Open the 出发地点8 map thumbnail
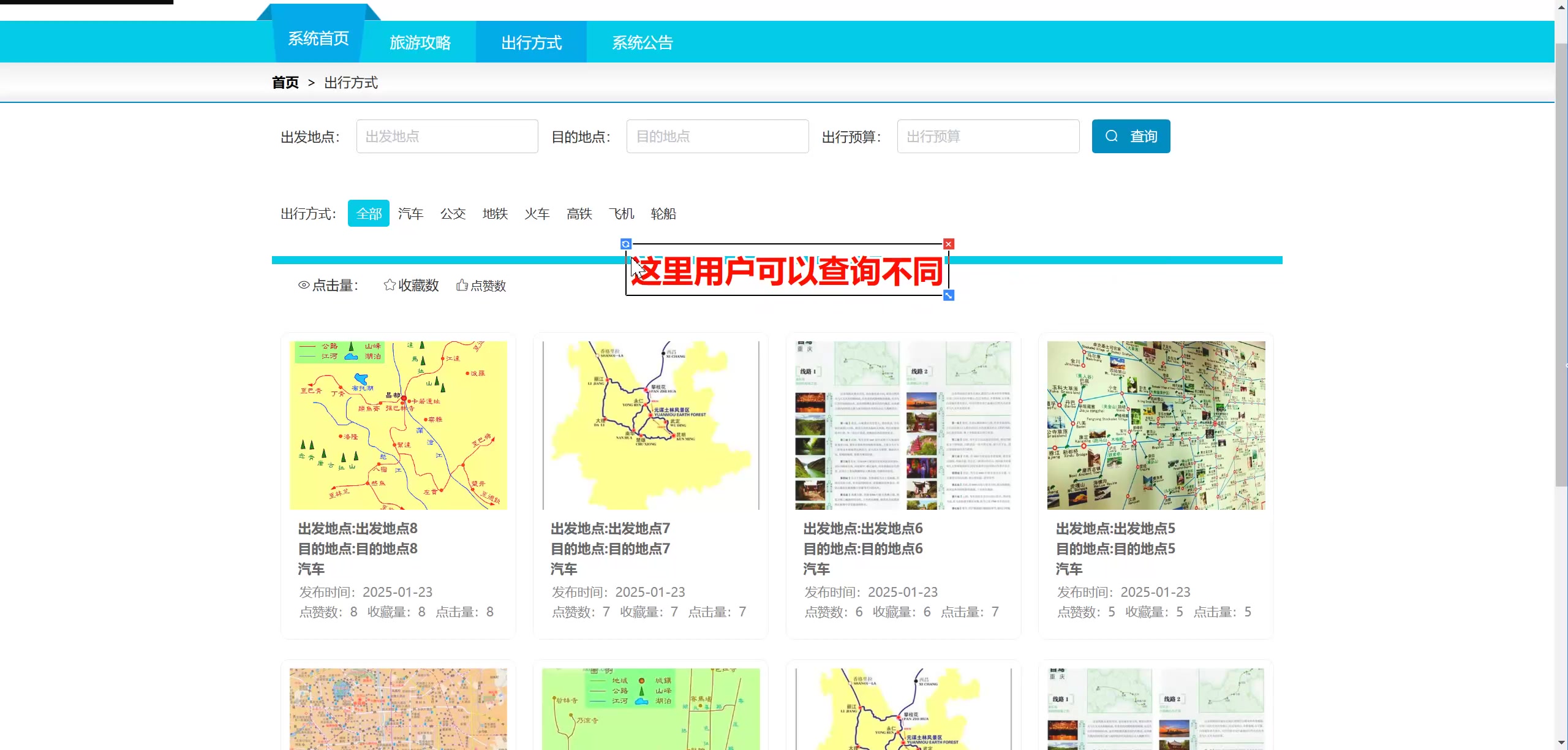Screen dimensions: 1568x750 [398, 425]
